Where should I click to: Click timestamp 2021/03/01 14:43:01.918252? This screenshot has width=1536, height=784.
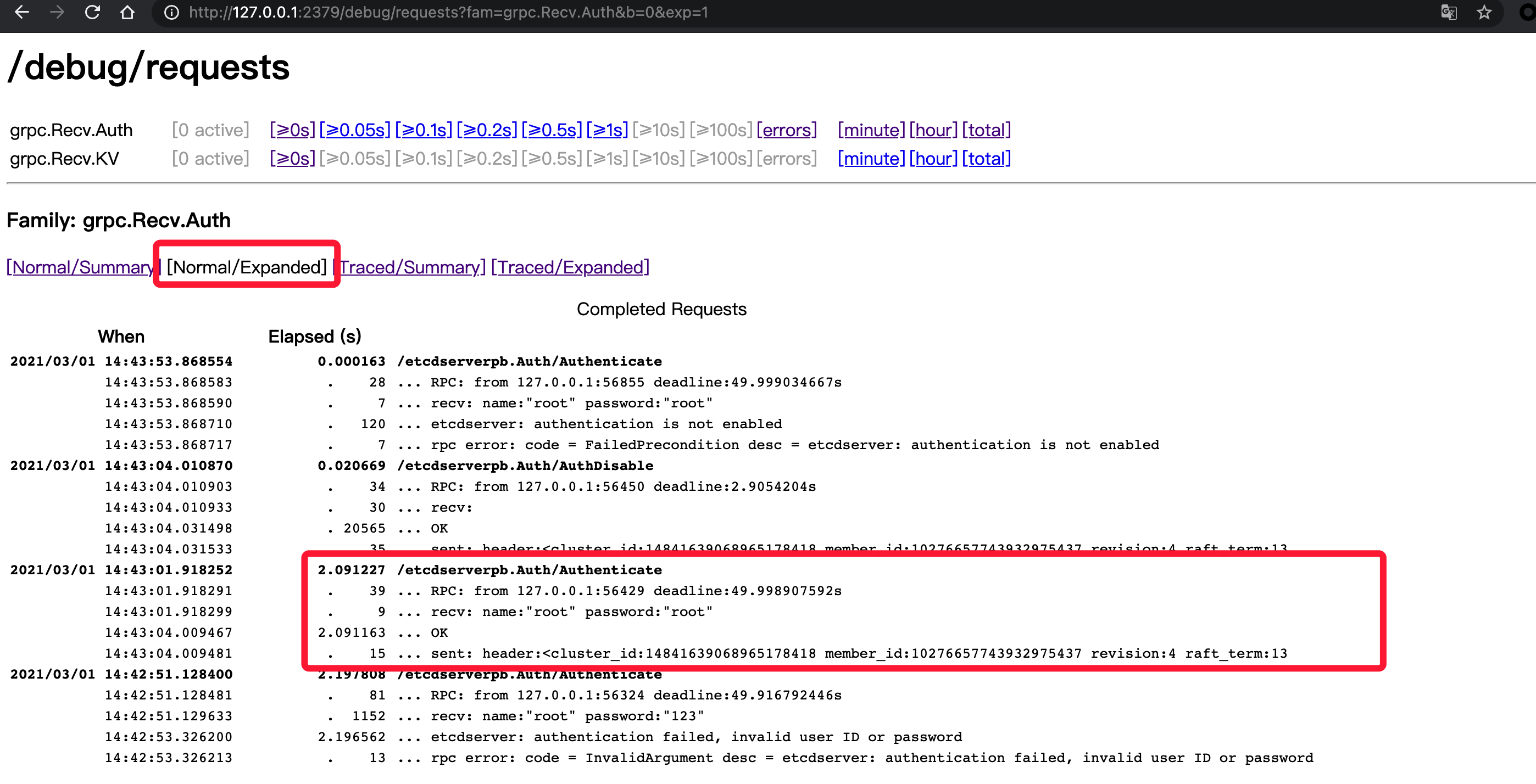pos(121,570)
